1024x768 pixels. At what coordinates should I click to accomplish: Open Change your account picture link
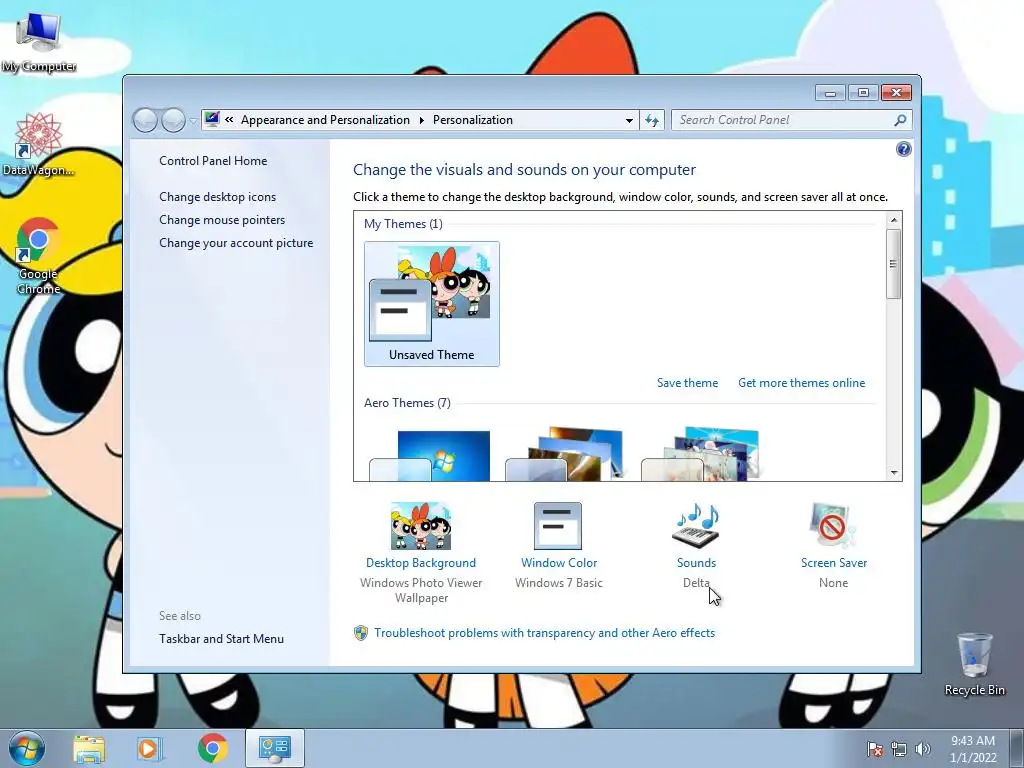pyautogui.click(x=236, y=243)
